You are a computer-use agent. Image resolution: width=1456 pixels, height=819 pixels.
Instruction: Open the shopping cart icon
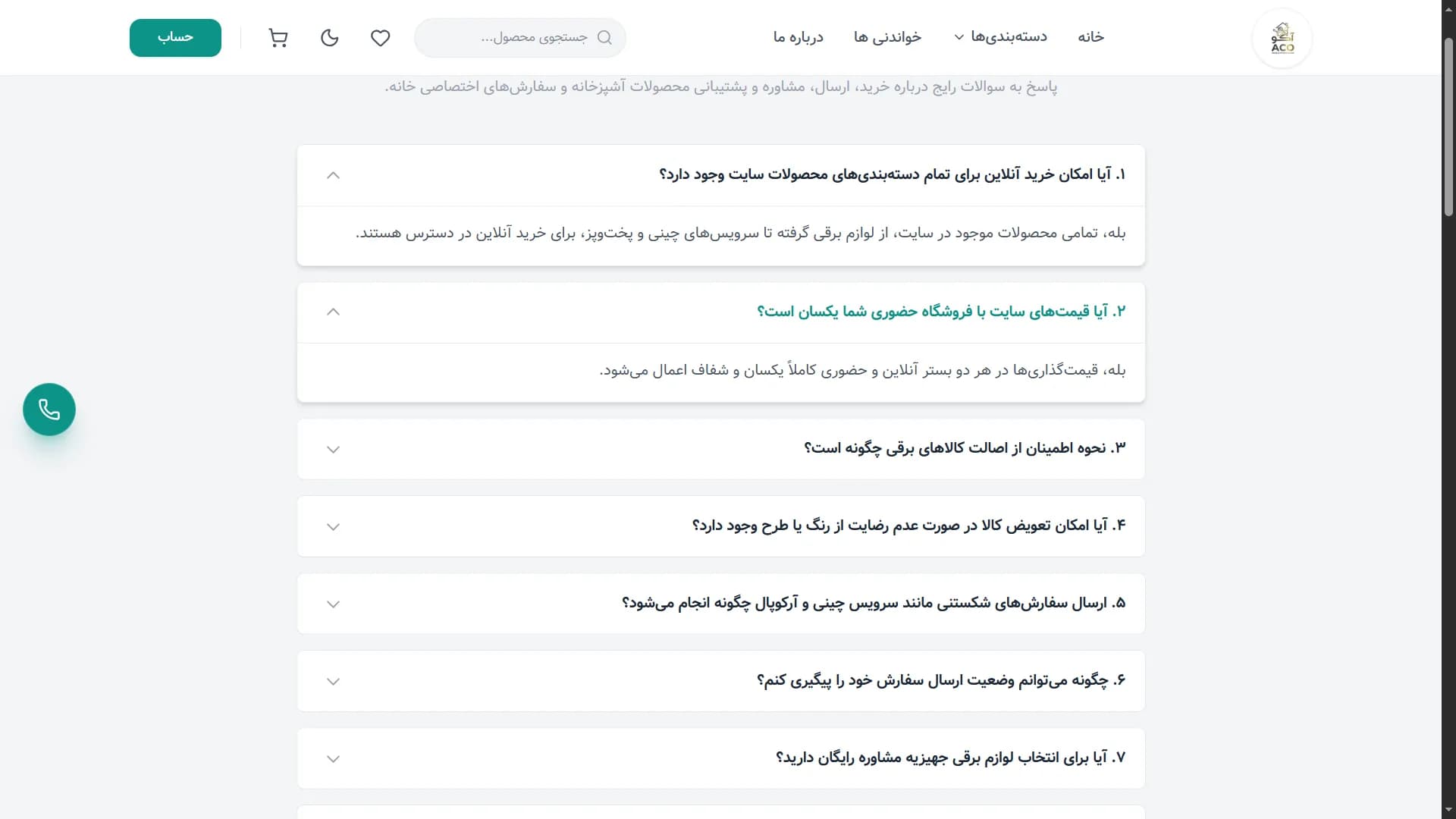(278, 38)
